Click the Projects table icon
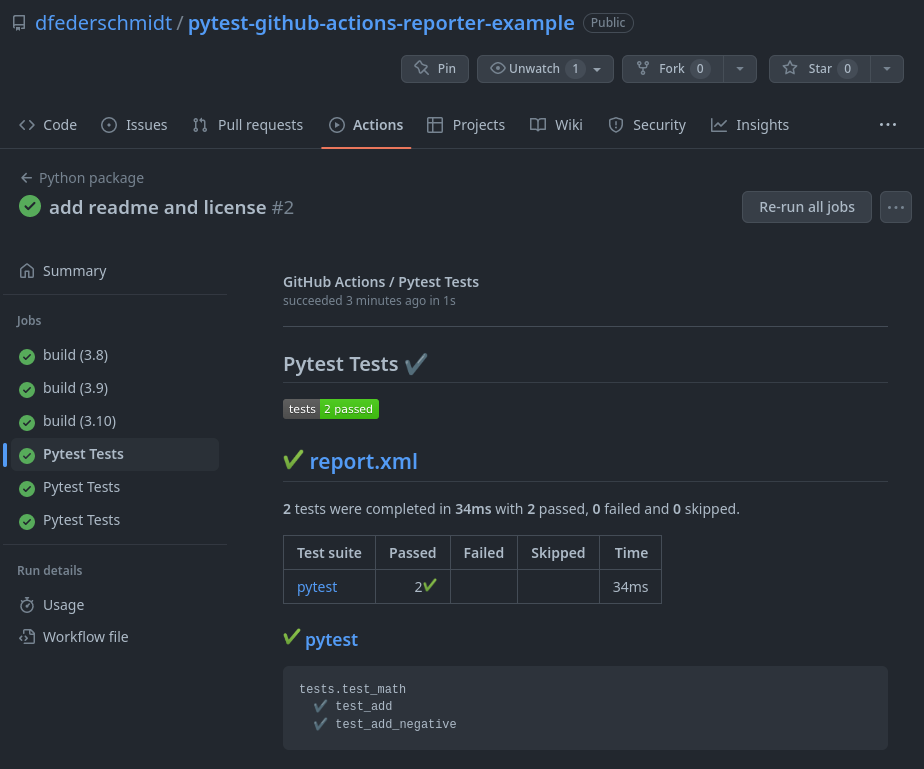This screenshot has height=769, width=924. (x=435, y=125)
